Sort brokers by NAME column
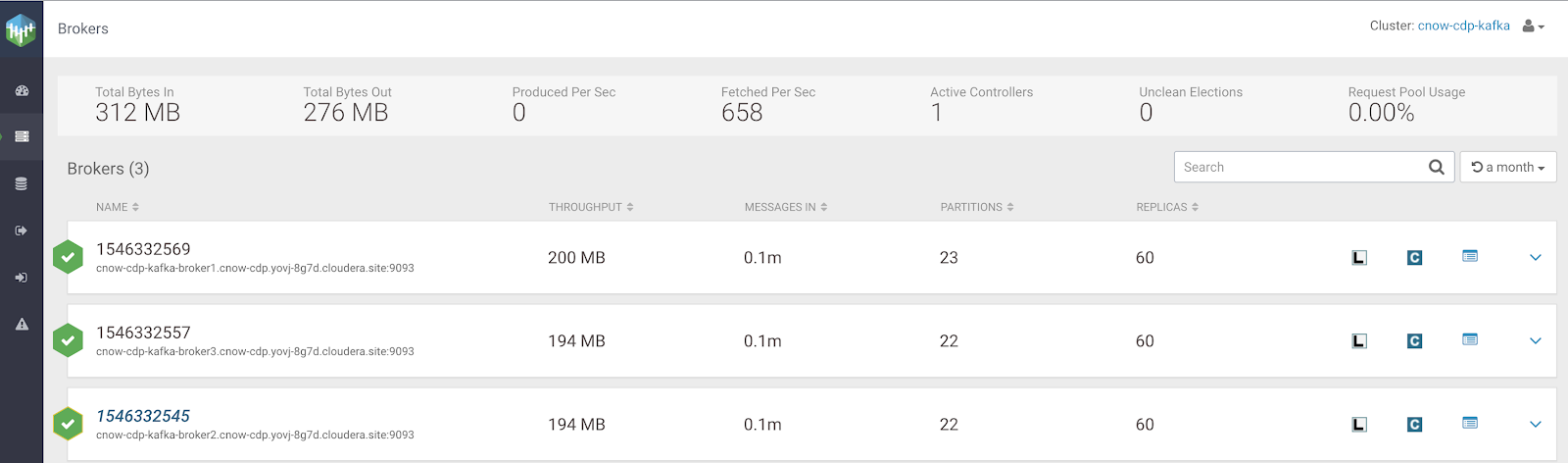 [118, 207]
